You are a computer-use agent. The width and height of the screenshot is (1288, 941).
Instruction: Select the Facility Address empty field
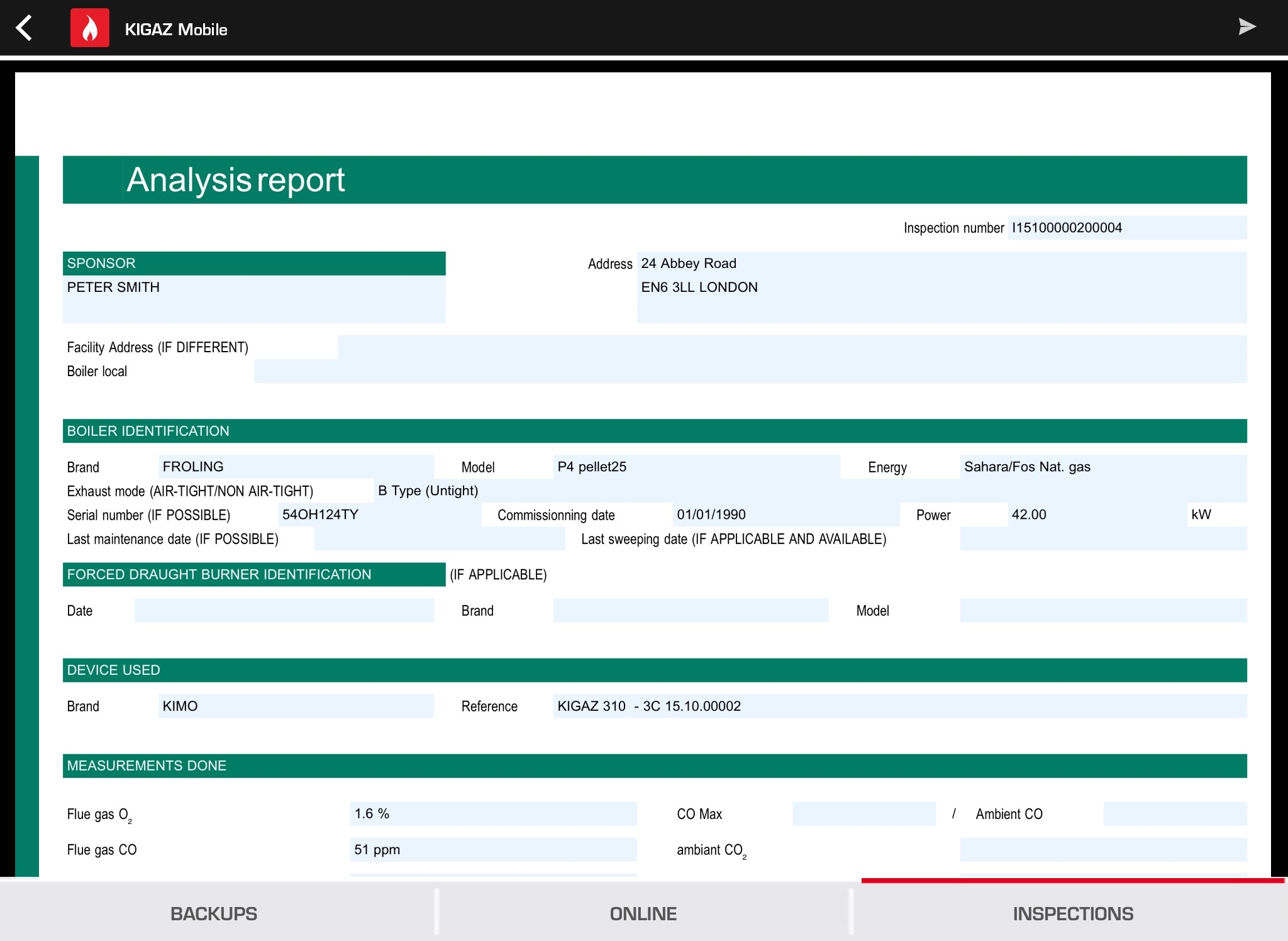pos(792,347)
